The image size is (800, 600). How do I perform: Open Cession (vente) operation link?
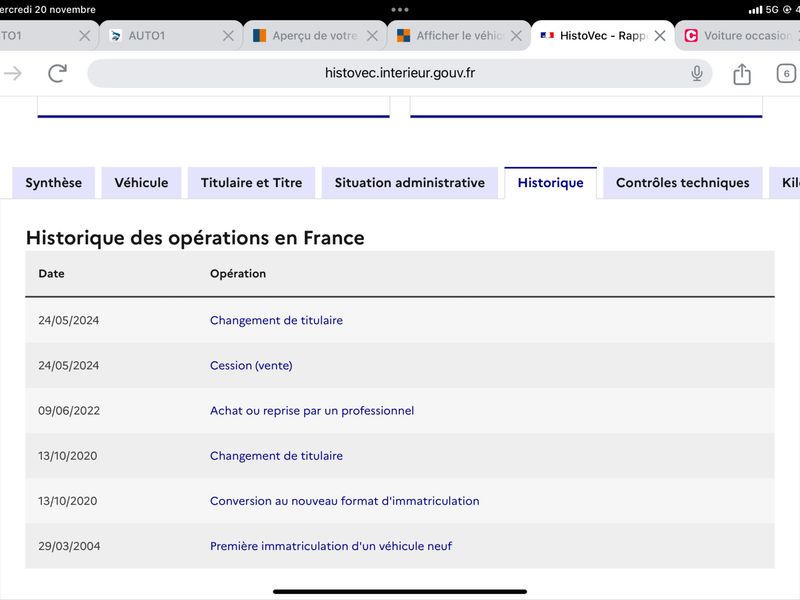(x=251, y=365)
